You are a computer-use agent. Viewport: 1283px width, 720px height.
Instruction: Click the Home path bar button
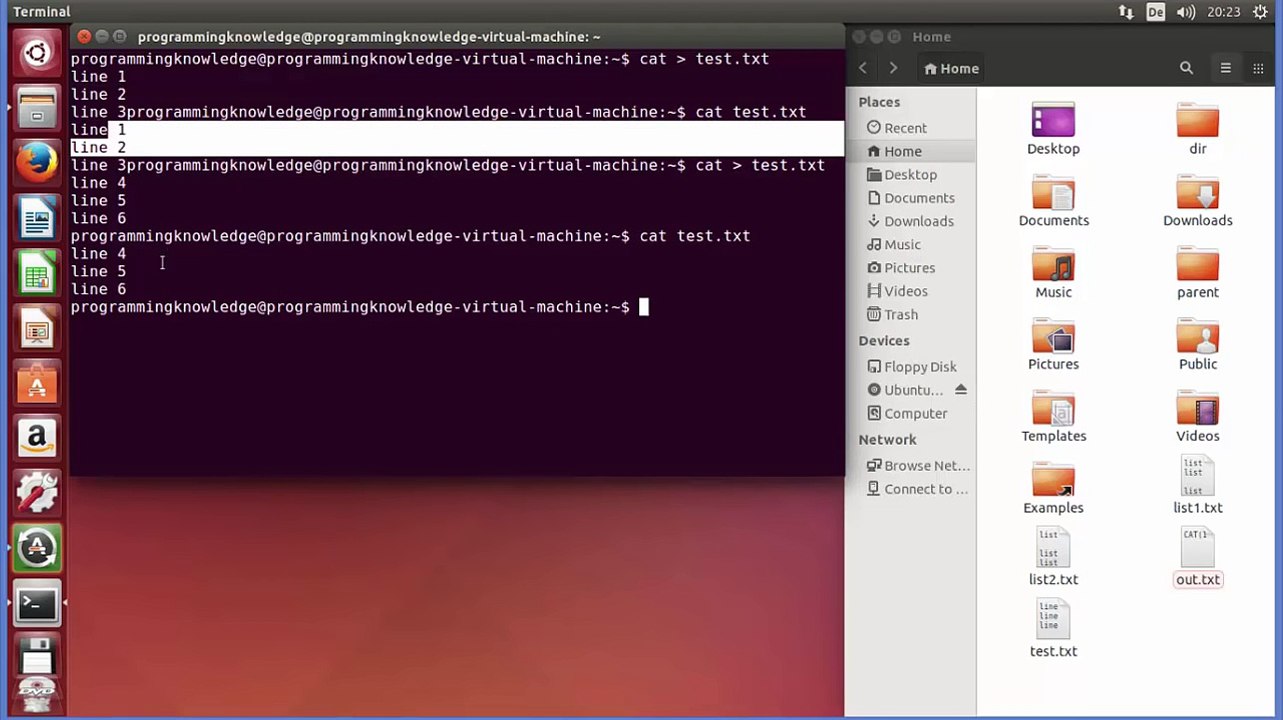(952, 68)
